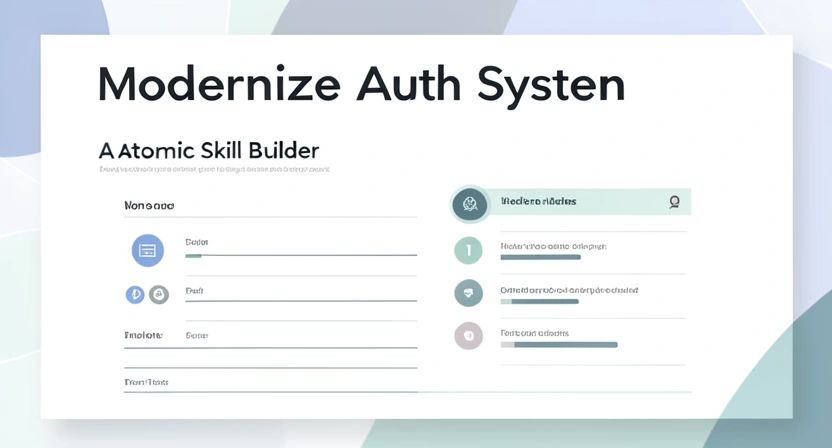
Task: Click the field line beside lock icon
Action: (300, 300)
